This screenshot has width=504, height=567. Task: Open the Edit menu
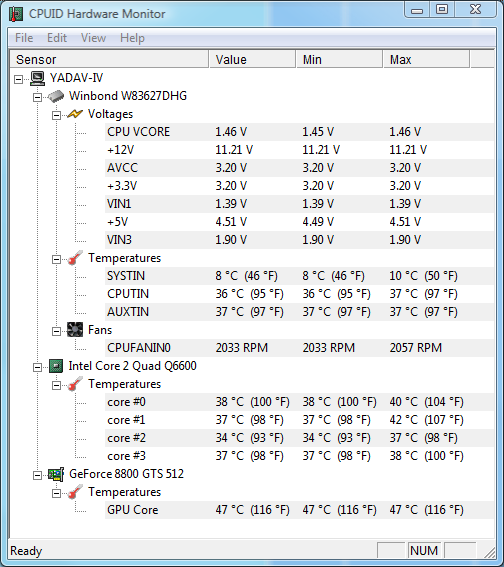[57, 38]
